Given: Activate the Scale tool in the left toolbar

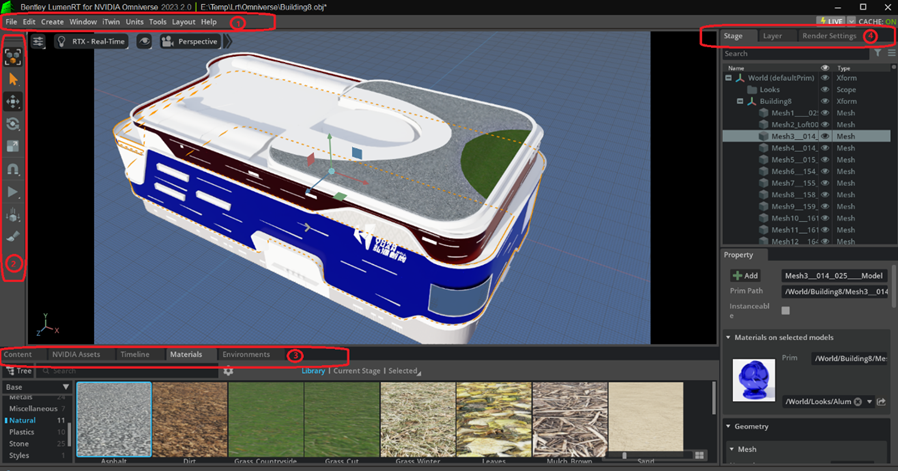Looking at the screenshot, I should coord(13,146).
